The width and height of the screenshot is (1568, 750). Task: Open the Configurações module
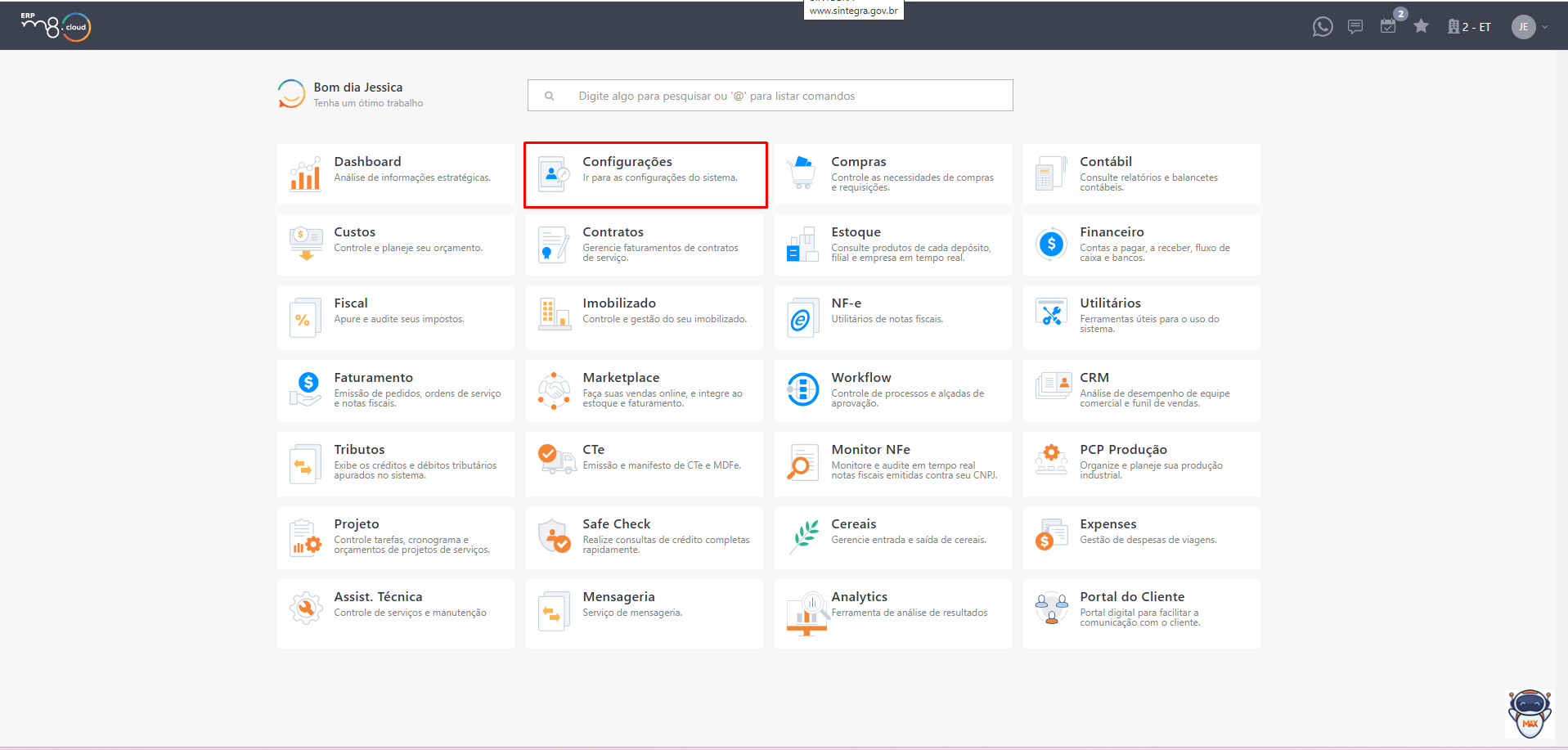click(645, 175)
